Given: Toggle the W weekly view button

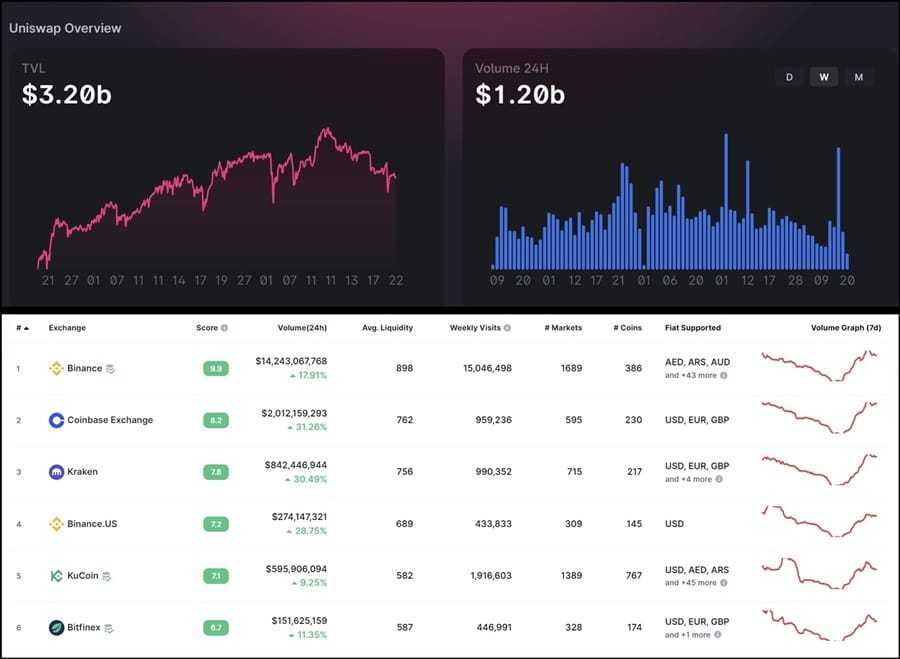Looking at the screenshot, I should point(823,76).
